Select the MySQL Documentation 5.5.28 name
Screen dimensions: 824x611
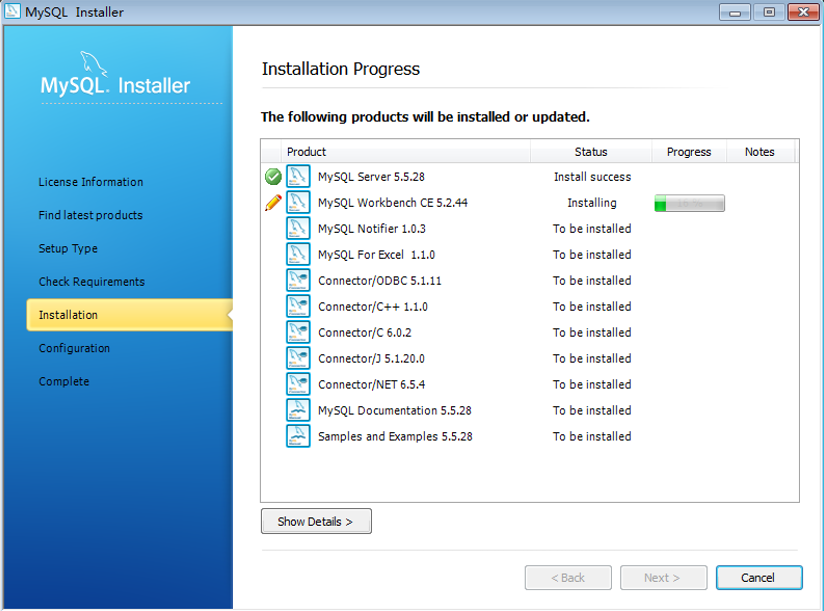pyautogui.click(x=395, y=410)
